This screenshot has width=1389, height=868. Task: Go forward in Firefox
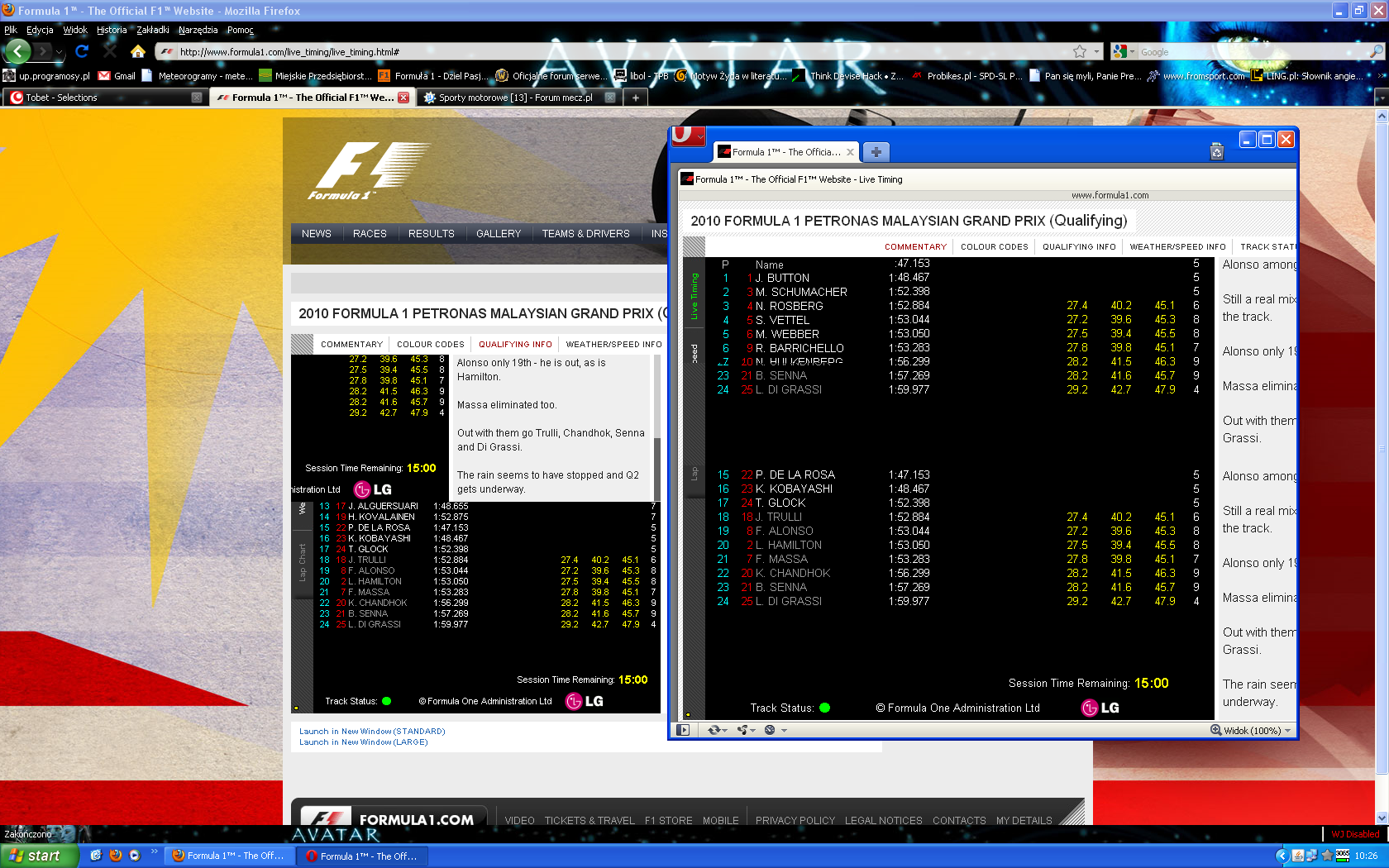42,51
